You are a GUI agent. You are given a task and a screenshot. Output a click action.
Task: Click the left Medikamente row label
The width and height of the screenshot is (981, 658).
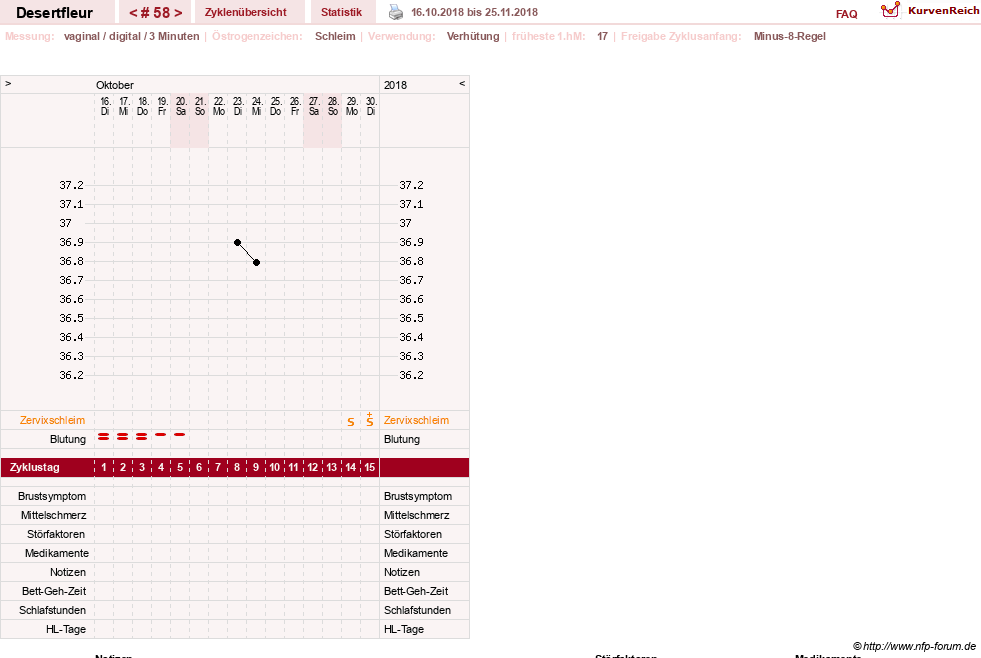click(x=57, y=553)
